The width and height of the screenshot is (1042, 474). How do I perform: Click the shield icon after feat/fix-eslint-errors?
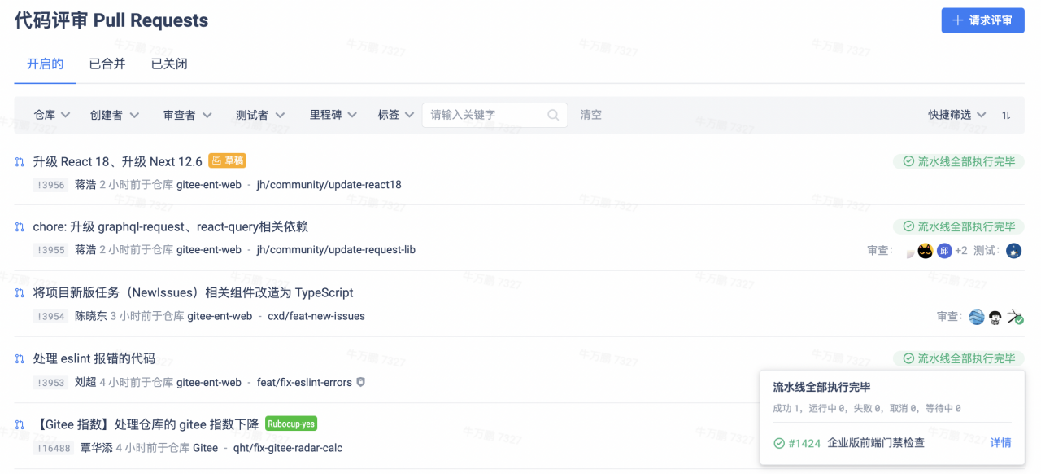[361, 382]
